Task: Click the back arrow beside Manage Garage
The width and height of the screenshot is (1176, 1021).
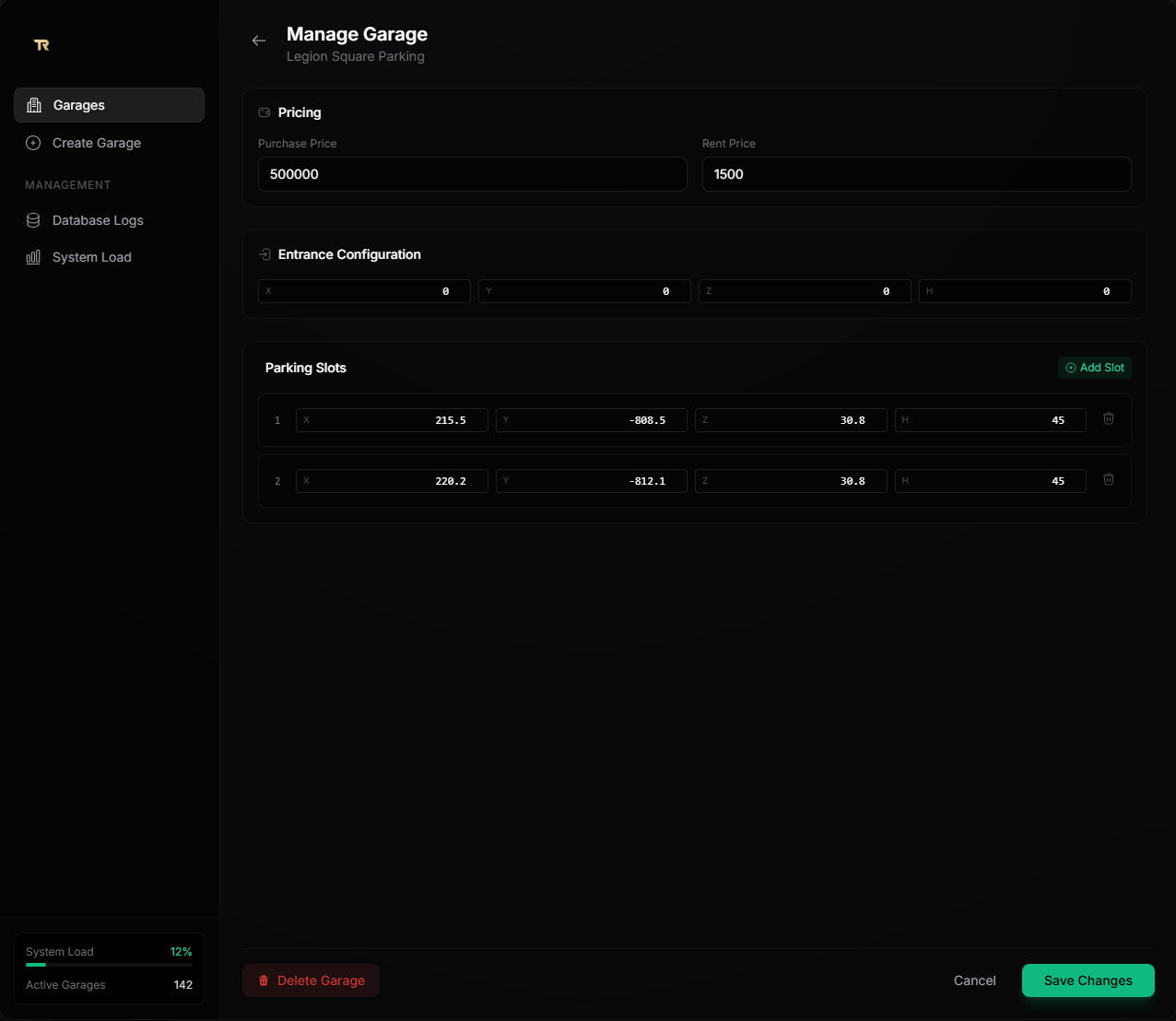Action: 259,41
